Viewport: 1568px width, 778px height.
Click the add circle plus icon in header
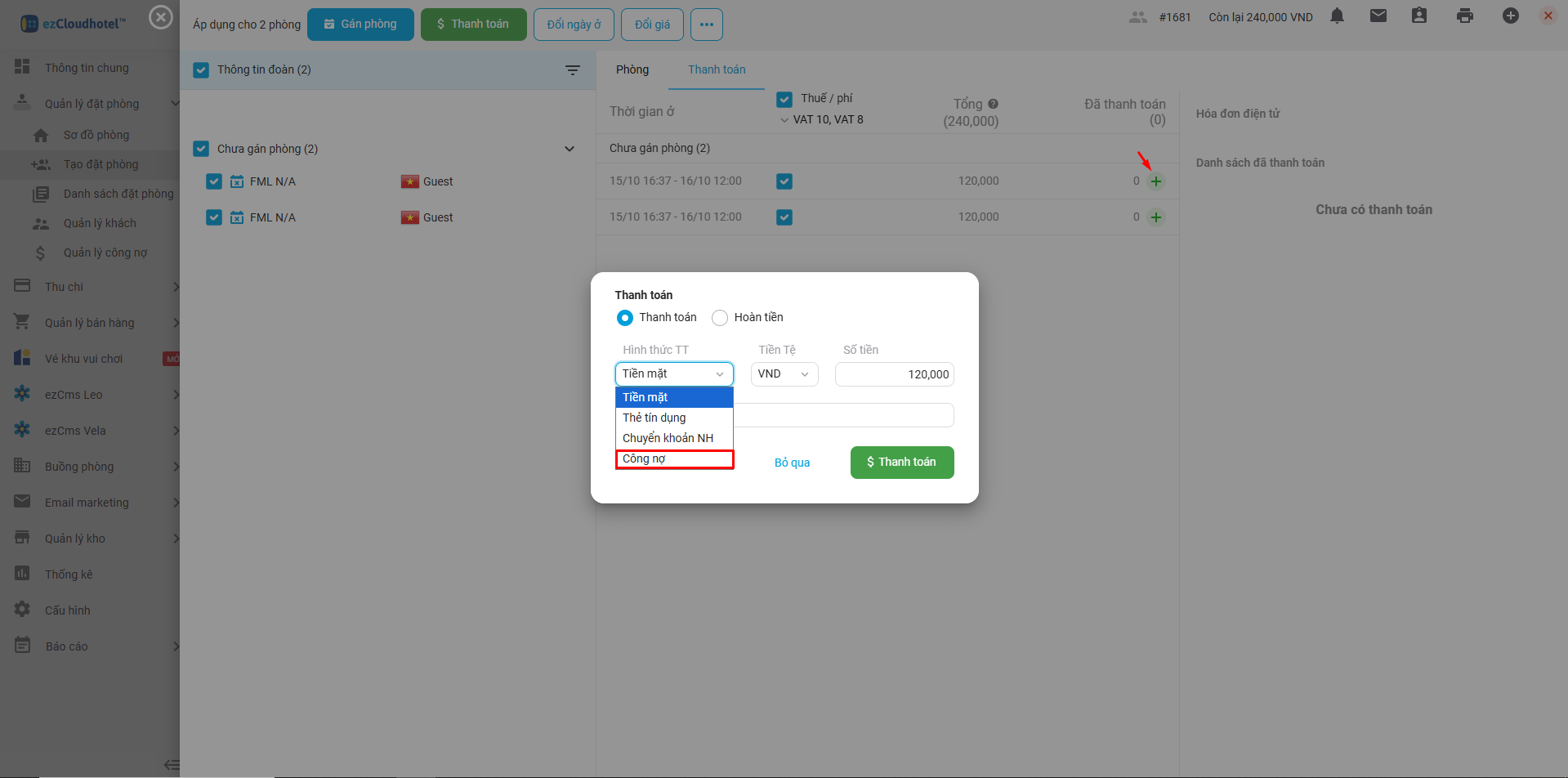(1510, 16)
